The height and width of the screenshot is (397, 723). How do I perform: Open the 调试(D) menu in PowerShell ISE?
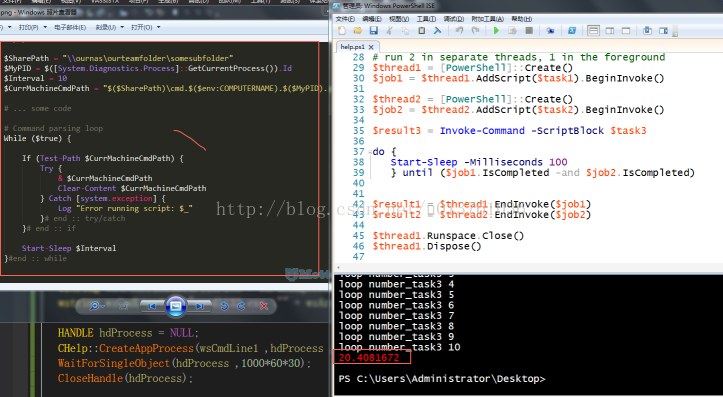(453, 19)
